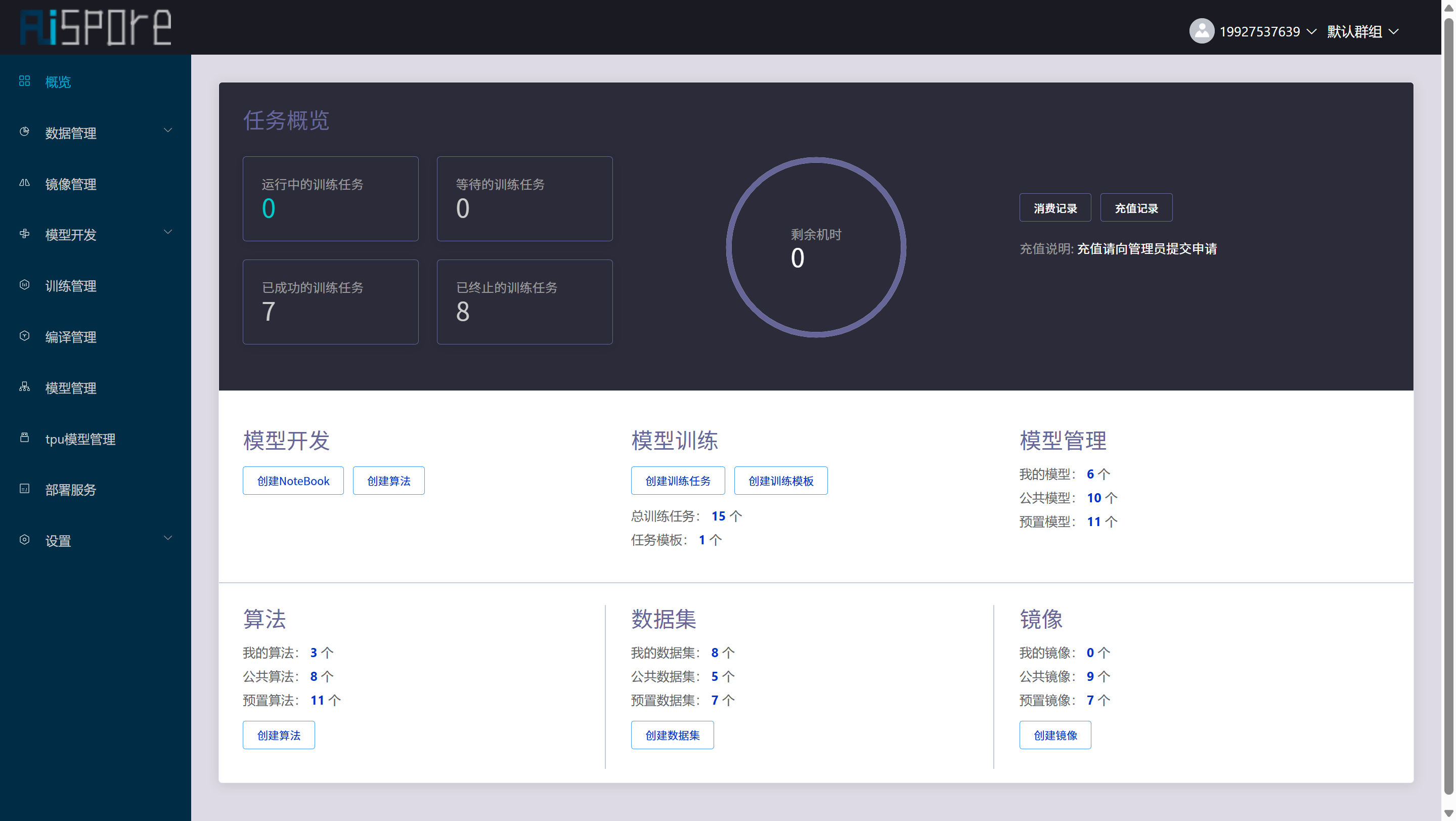Click the training management sidebar icon
The width and height of the screenshot is (1456, 821).
coord(24,285)
